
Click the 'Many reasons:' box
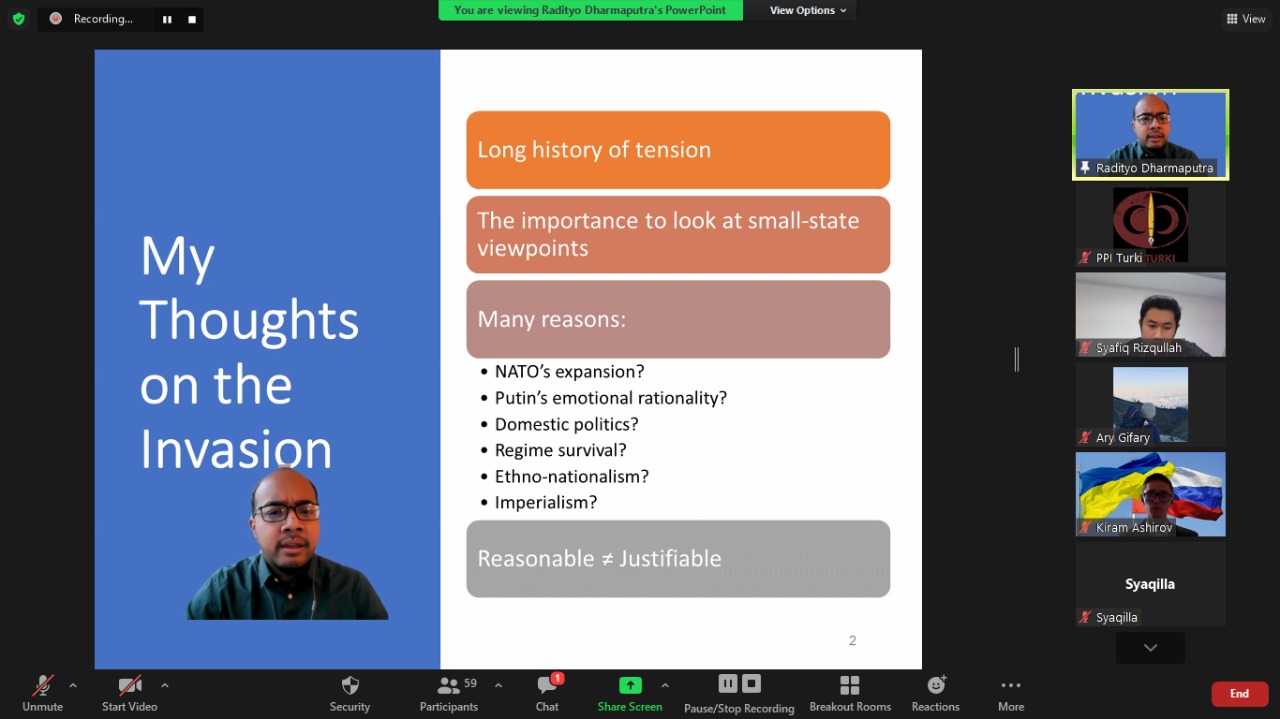tap(678, 319)
